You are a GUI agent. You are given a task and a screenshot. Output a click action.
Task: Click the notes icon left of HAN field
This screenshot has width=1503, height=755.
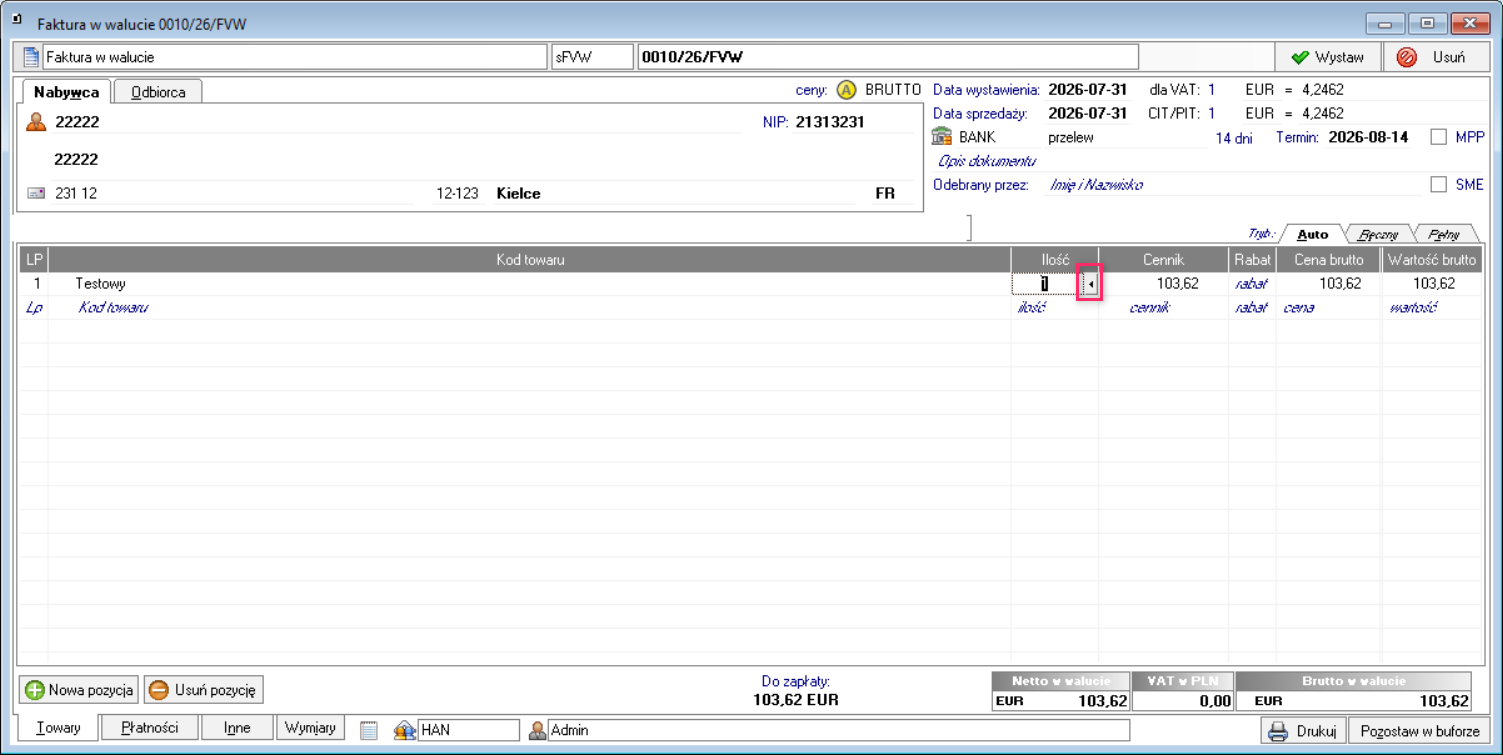(369, 730)
